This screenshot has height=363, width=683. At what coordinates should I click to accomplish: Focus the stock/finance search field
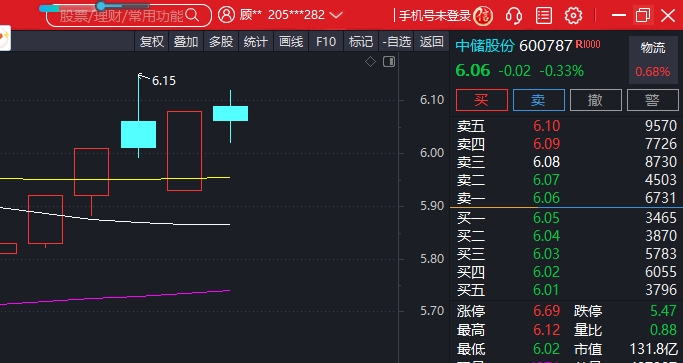coord(128,16)
